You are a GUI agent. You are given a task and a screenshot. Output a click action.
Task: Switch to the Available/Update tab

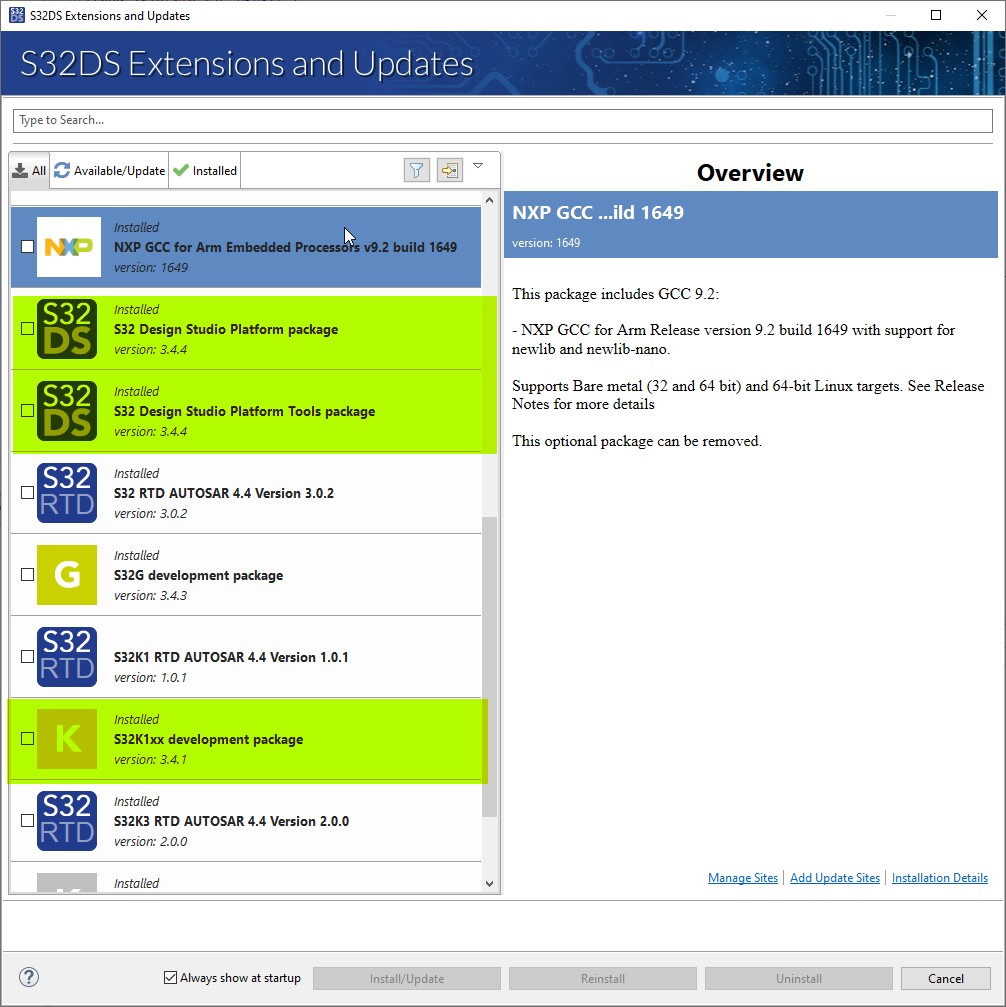coord(110,171)
